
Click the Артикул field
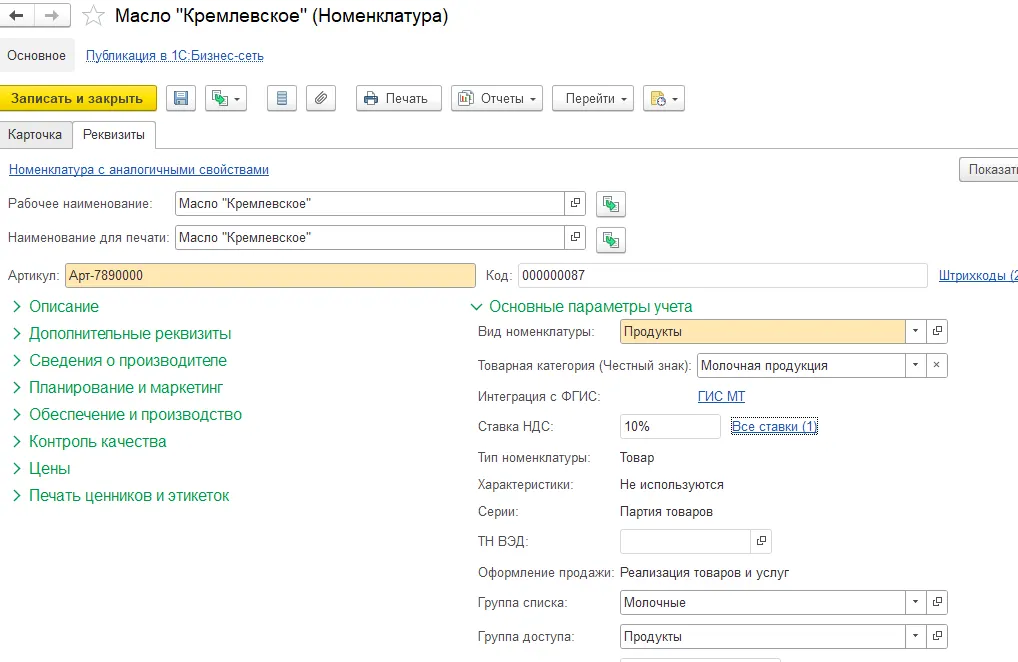coord(270,275)
